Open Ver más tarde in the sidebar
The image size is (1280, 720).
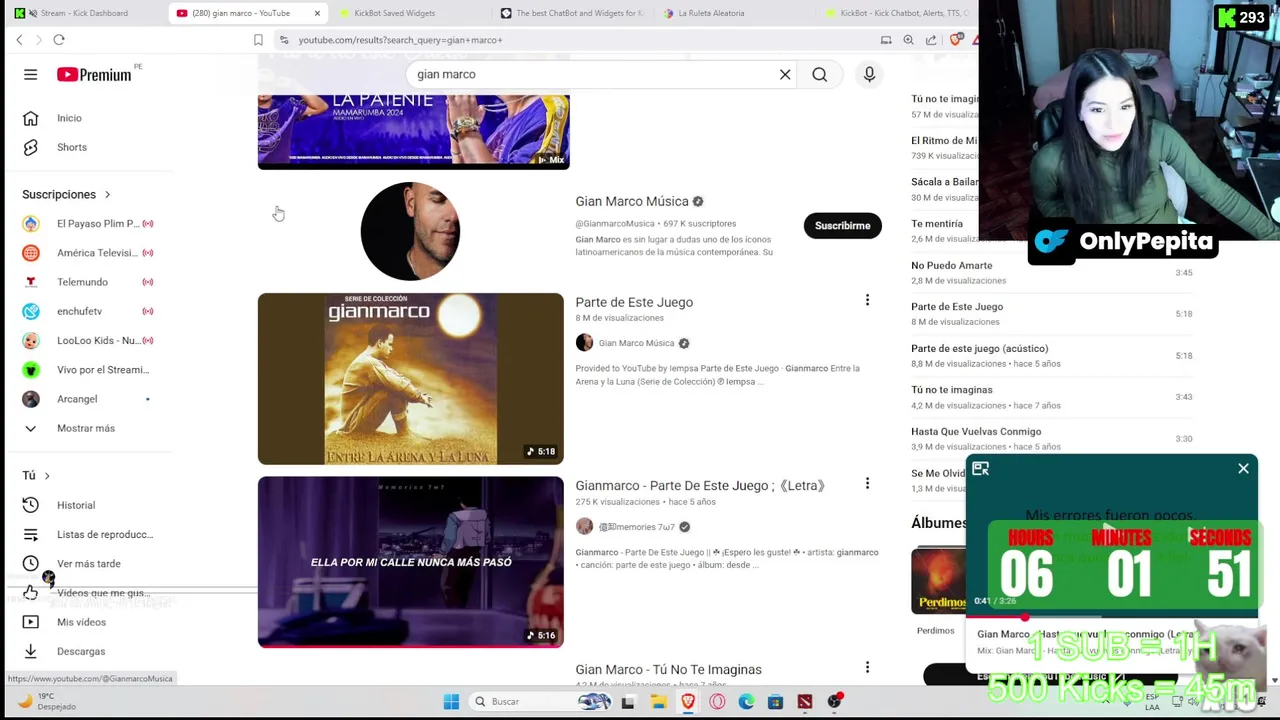(88, 563)
